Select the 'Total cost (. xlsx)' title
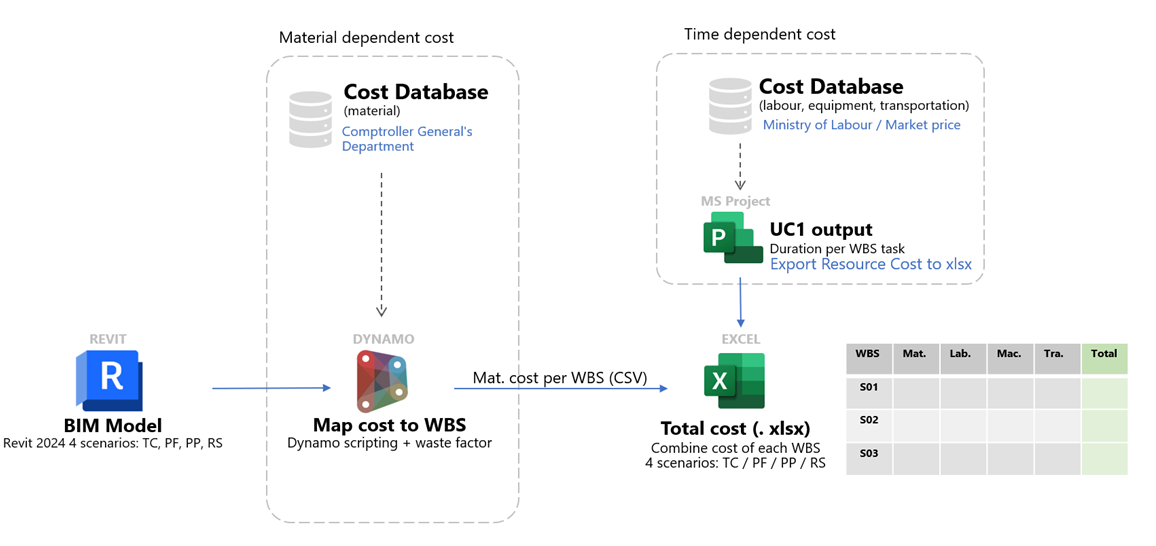1156x546 pixels. point(734,429)
